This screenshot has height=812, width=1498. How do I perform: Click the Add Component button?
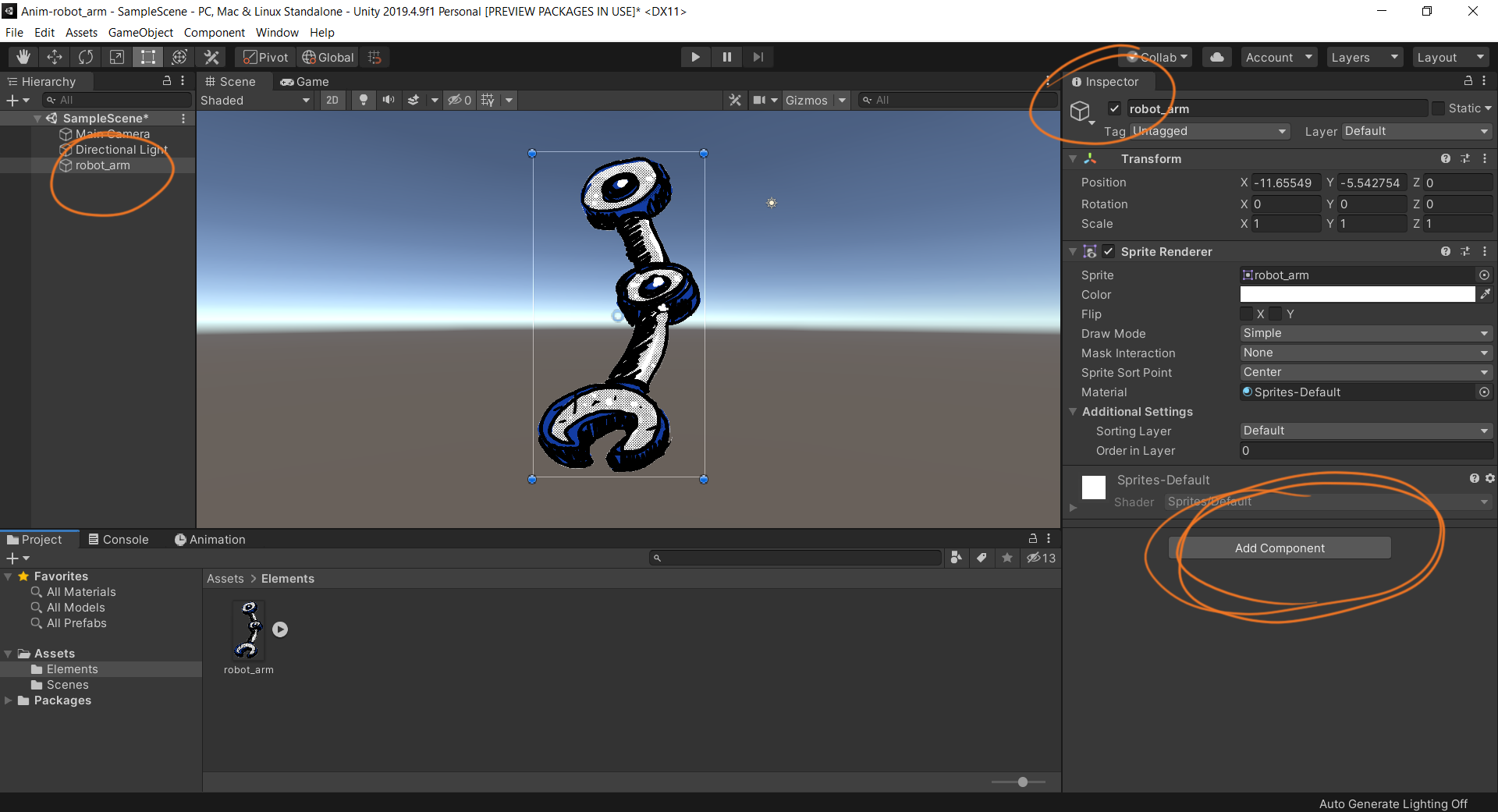pyautogui.click(x=1280, y=548)
